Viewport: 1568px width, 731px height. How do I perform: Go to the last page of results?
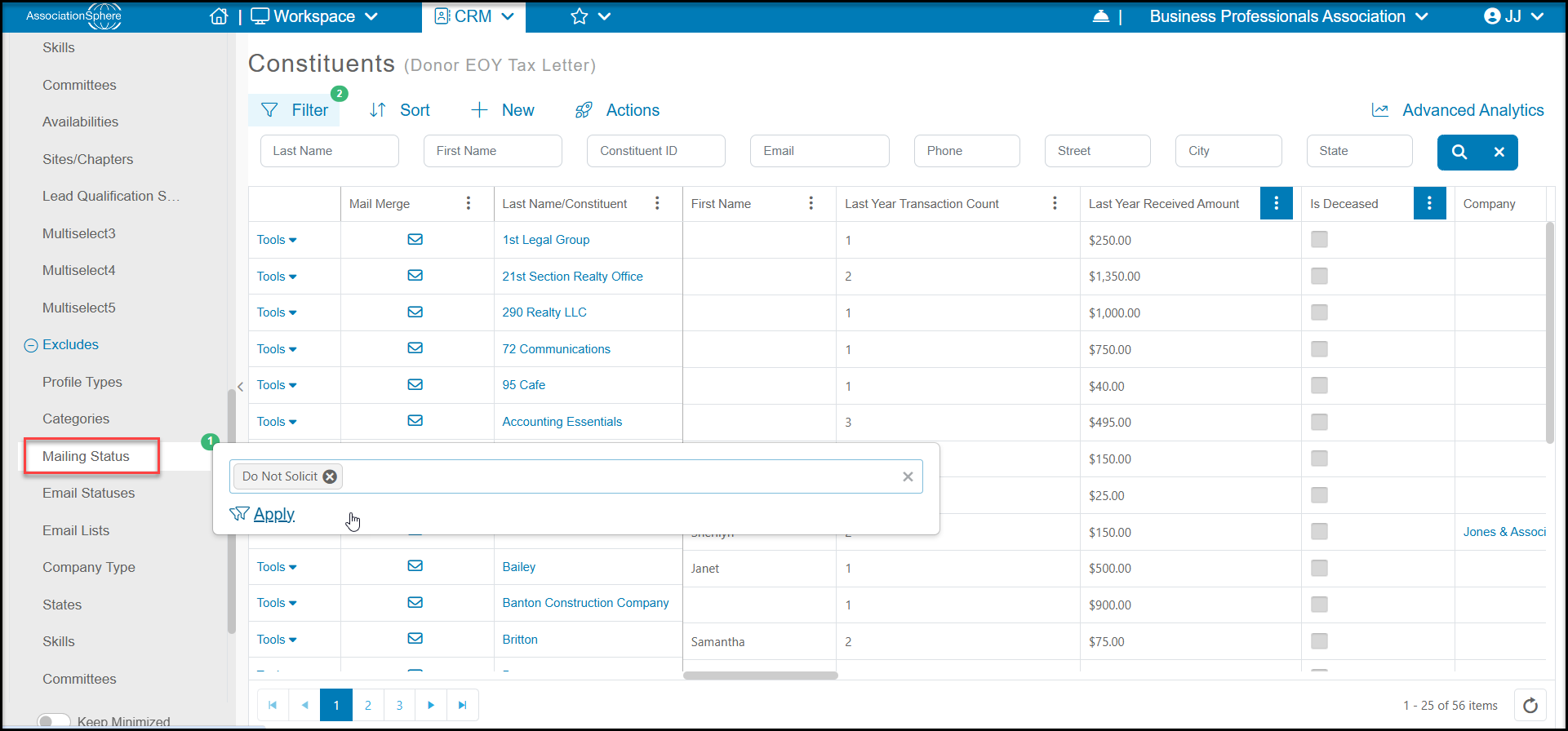(x=463, y=705)
